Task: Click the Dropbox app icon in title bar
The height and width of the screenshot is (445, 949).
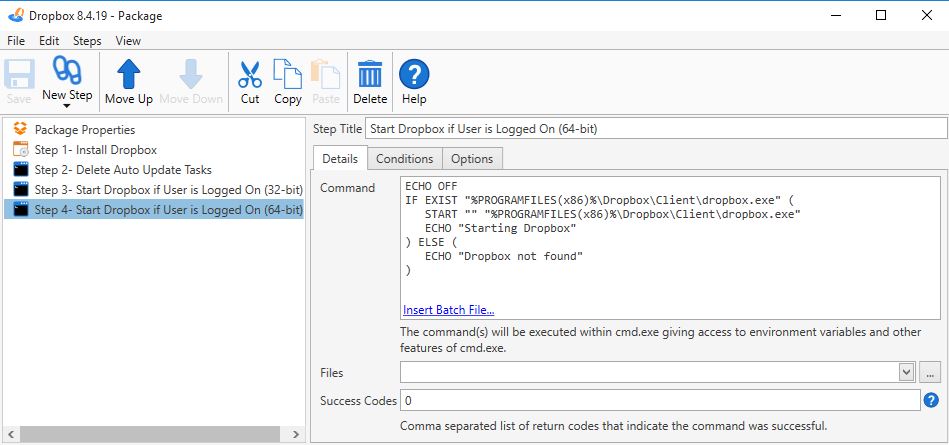Action: (16, 15)
